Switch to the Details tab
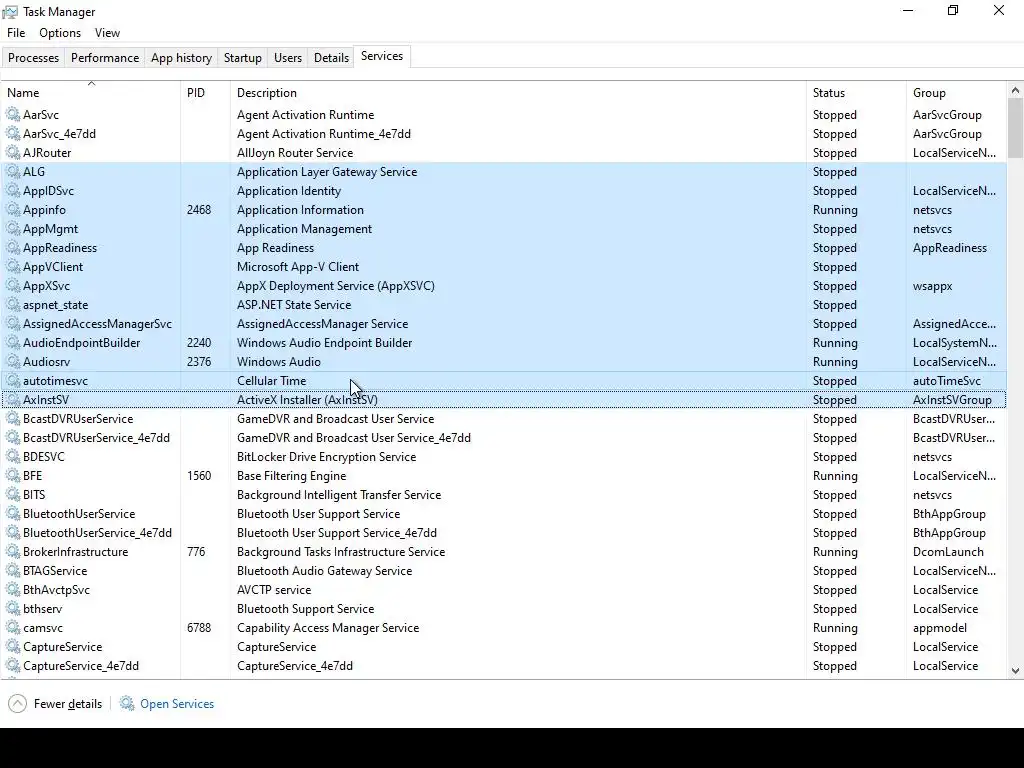 coord(331,57)
